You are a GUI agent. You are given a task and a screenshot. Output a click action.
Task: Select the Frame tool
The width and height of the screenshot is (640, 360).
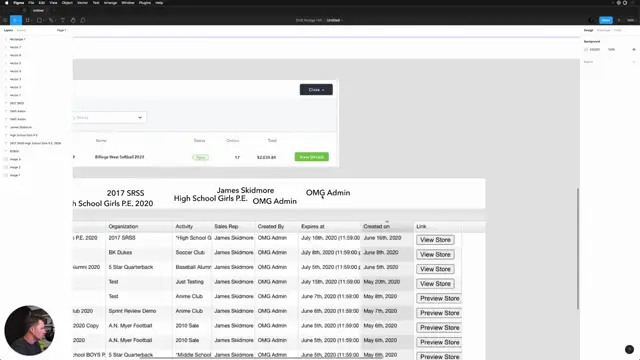pos(28,20)
